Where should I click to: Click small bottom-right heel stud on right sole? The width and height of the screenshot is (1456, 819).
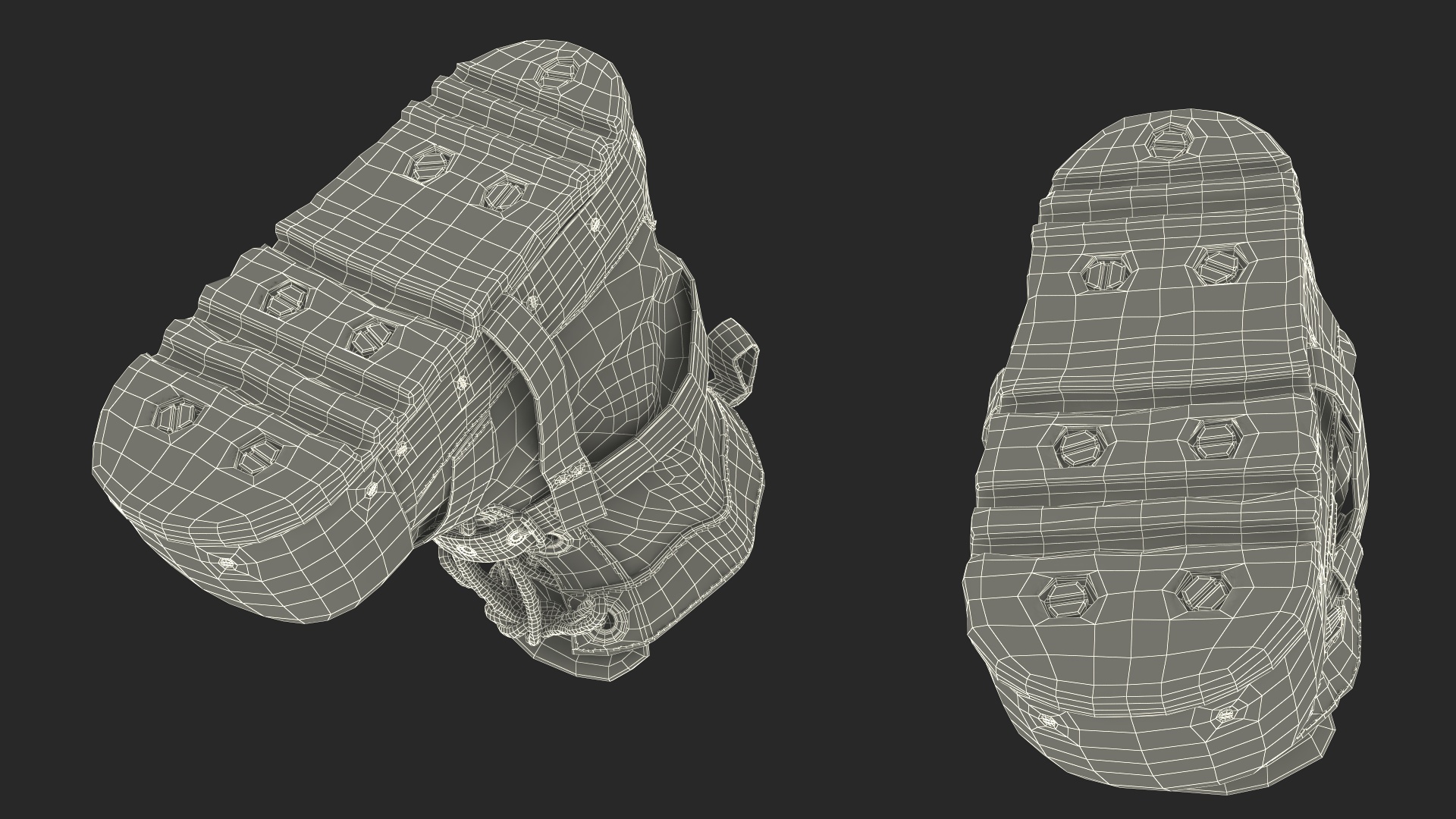click(1225, 715)
